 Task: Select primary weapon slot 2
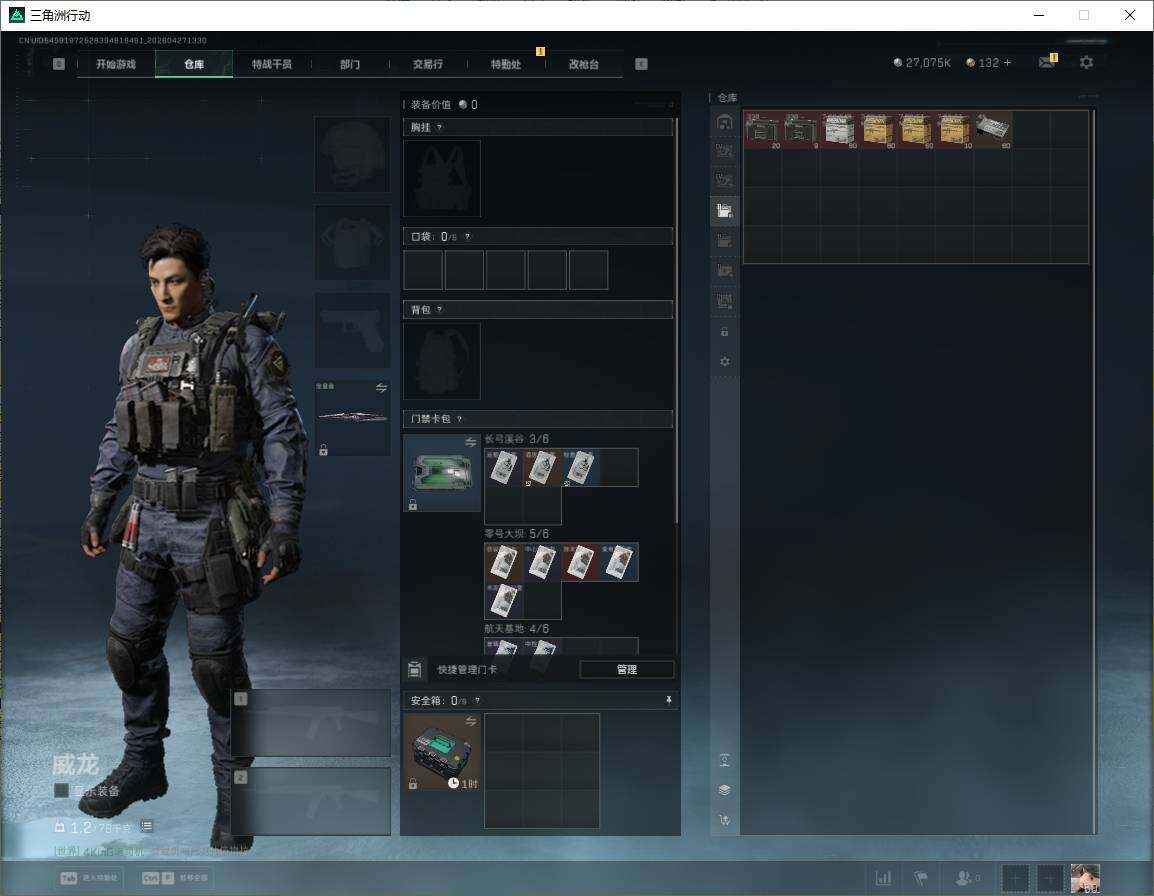tap(311, 801)
